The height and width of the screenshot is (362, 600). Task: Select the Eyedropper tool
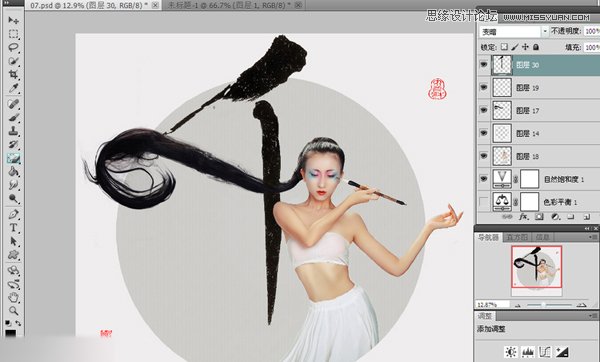(x=13, y=88)
